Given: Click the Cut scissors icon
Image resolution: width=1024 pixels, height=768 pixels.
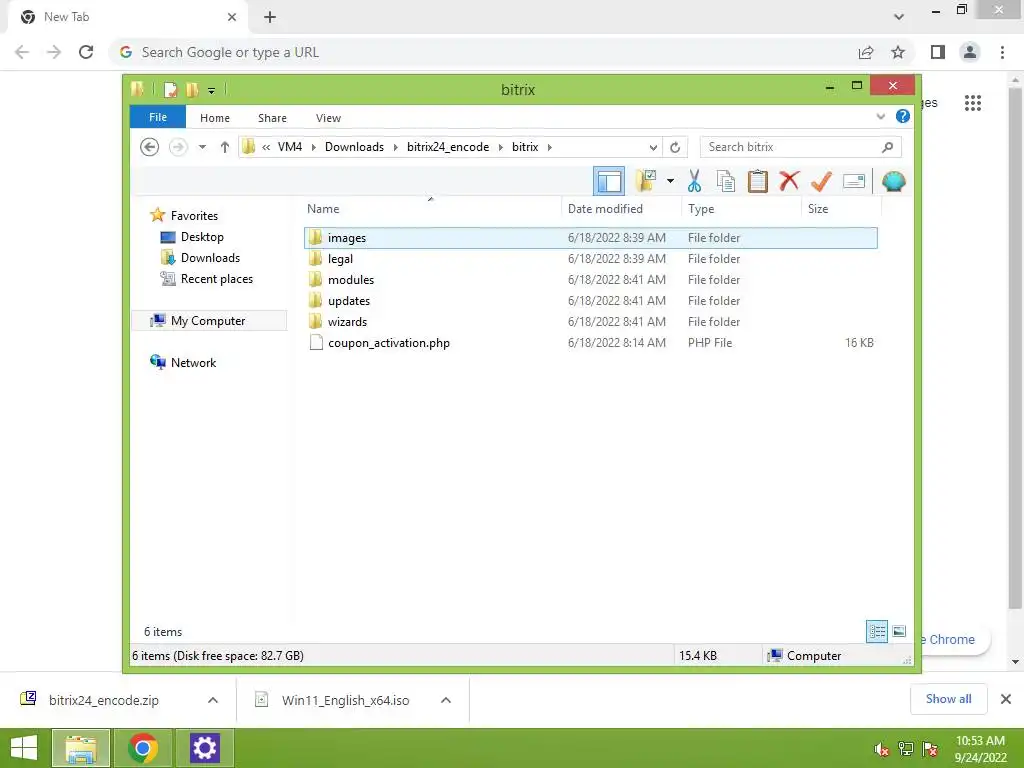Looking at the screenshot, I should pyautogui.click(x=694, y=181).
